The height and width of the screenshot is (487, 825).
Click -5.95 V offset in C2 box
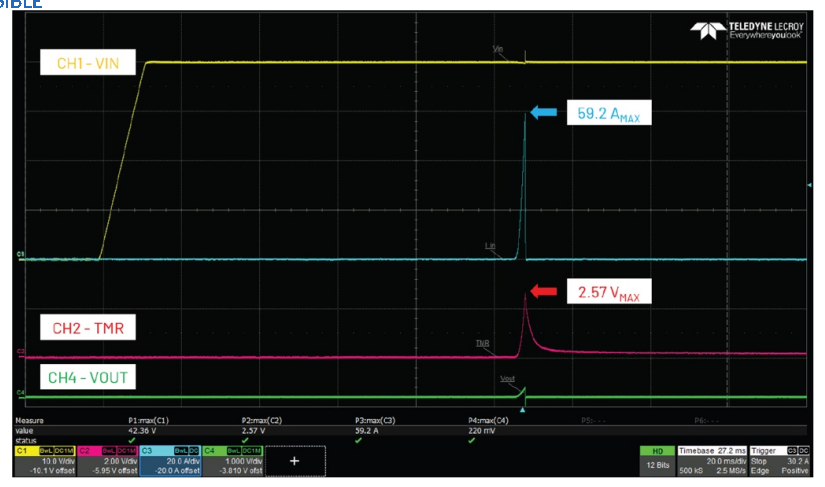(x=115, y=470)
